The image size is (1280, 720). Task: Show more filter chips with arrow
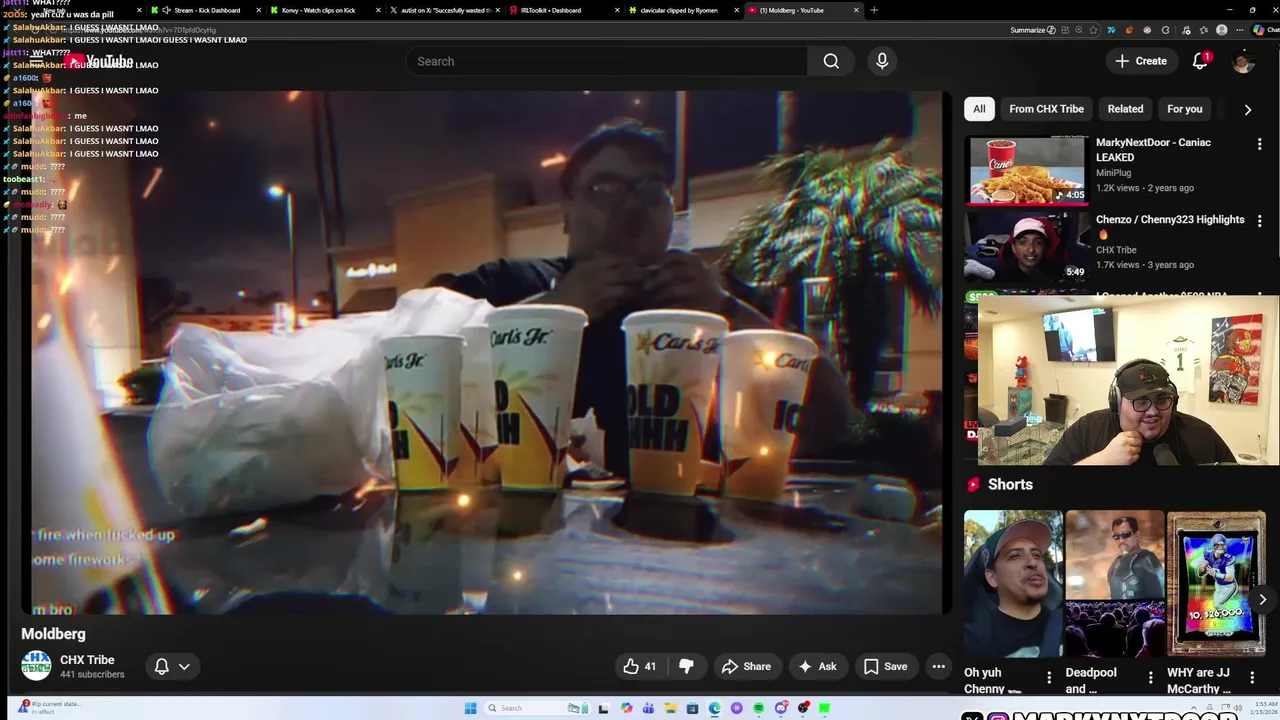[x=1247, y=109]
